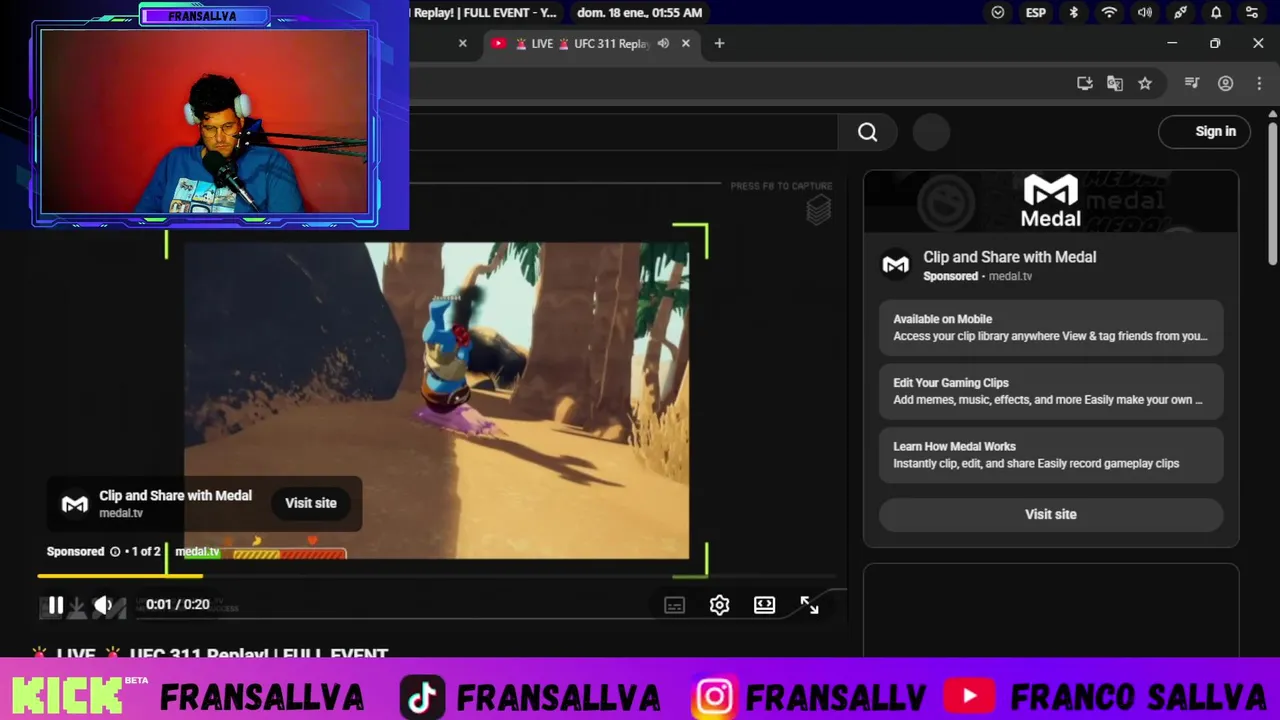Close the tab left of UFC tab

(x=462, y=43)
